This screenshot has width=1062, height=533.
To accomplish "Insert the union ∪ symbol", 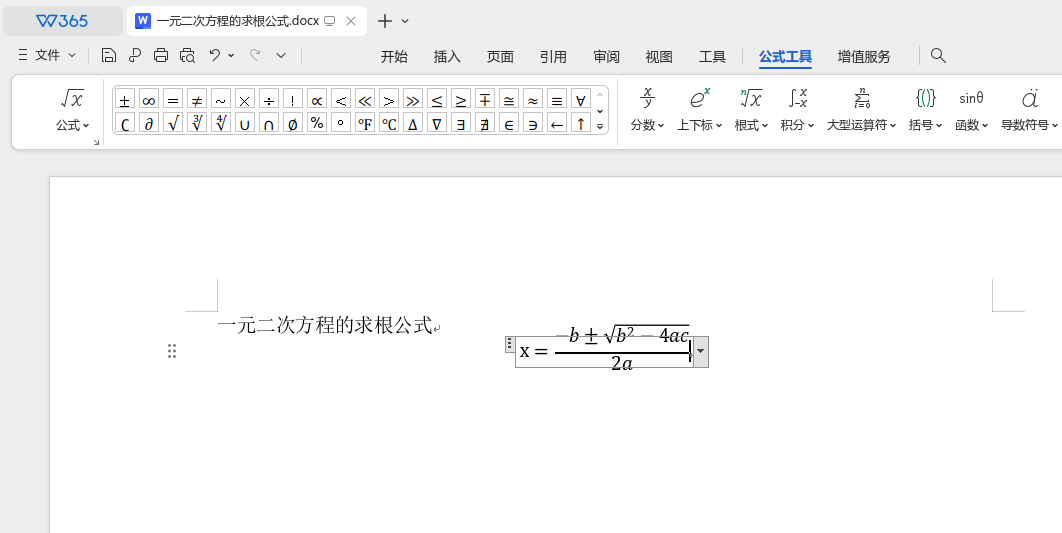I will (245, 123).
